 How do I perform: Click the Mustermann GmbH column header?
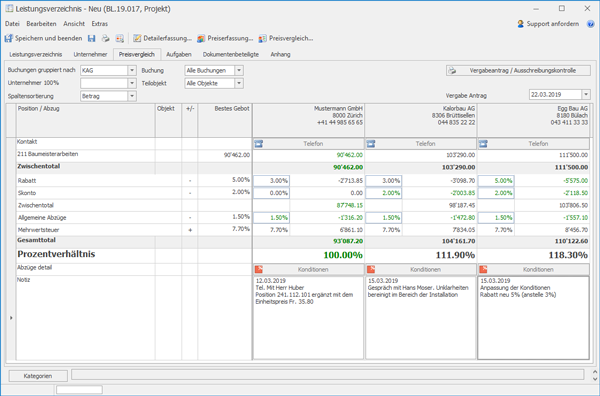pos(308,120)
